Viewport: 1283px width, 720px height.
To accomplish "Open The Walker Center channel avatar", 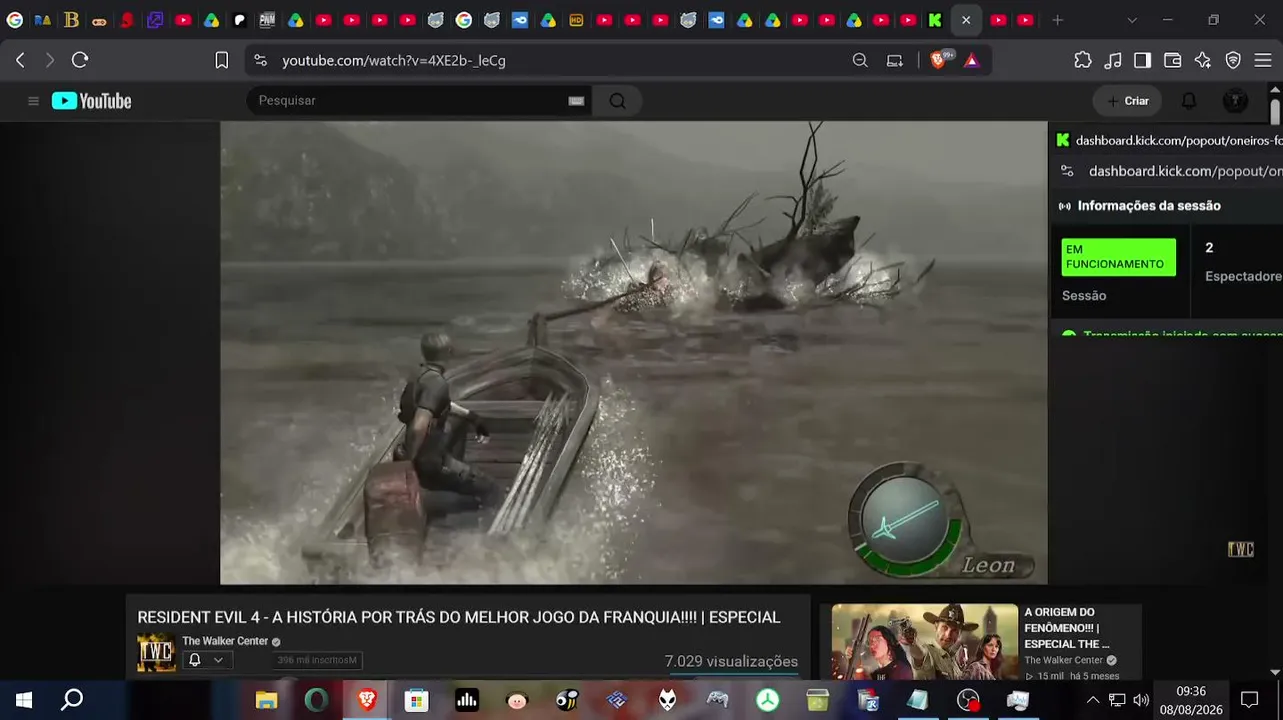I will pyautogui.click(x=156, y=653).
